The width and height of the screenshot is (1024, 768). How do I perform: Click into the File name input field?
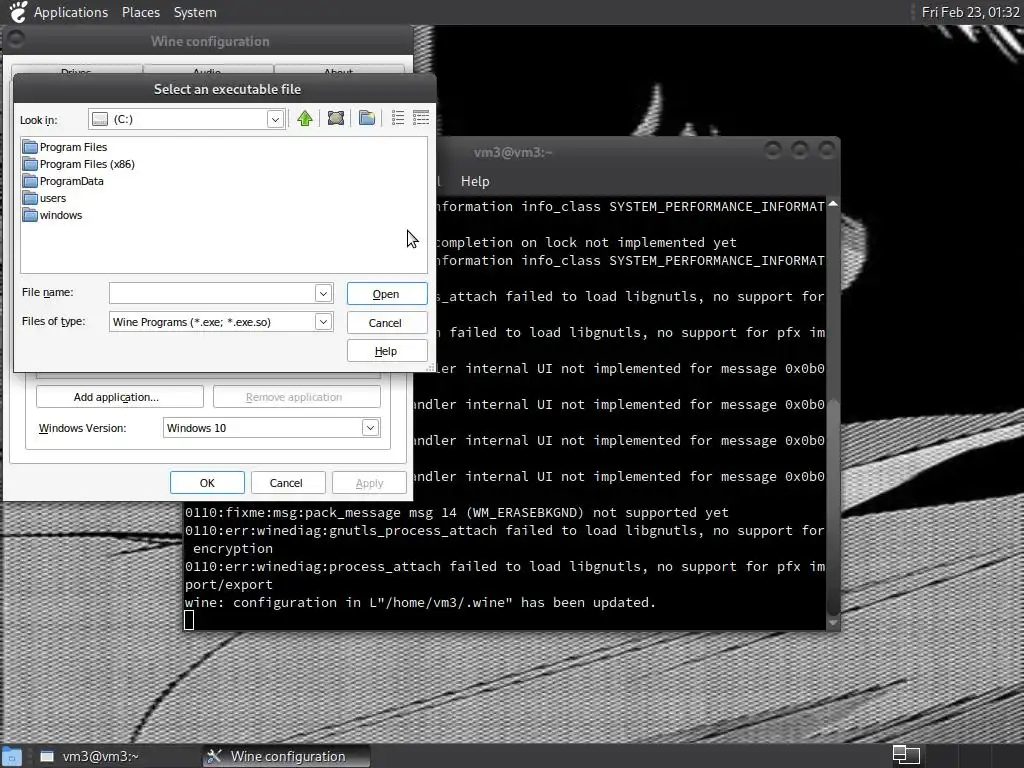point(212,293)
